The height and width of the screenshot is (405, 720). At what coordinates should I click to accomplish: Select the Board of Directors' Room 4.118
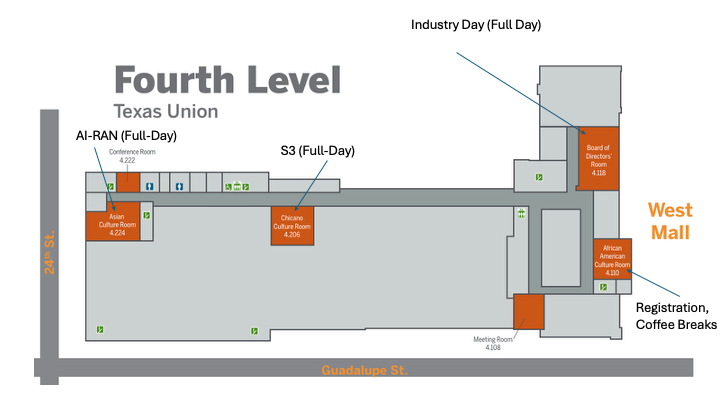598,159
